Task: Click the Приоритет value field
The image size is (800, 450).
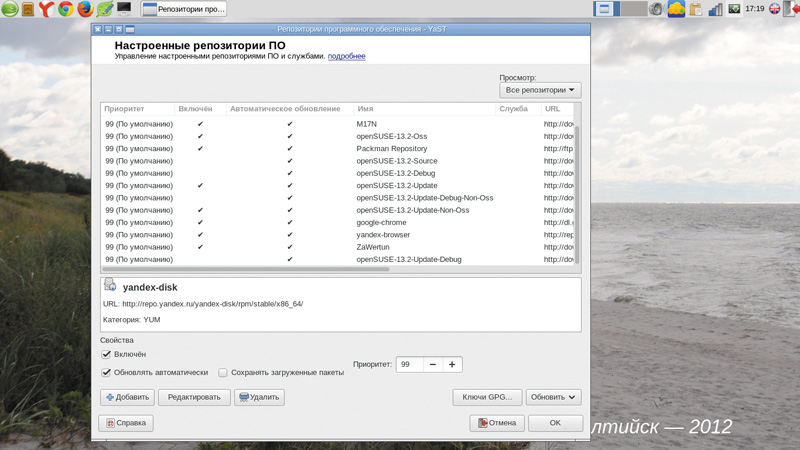Action: pos(410,364)
